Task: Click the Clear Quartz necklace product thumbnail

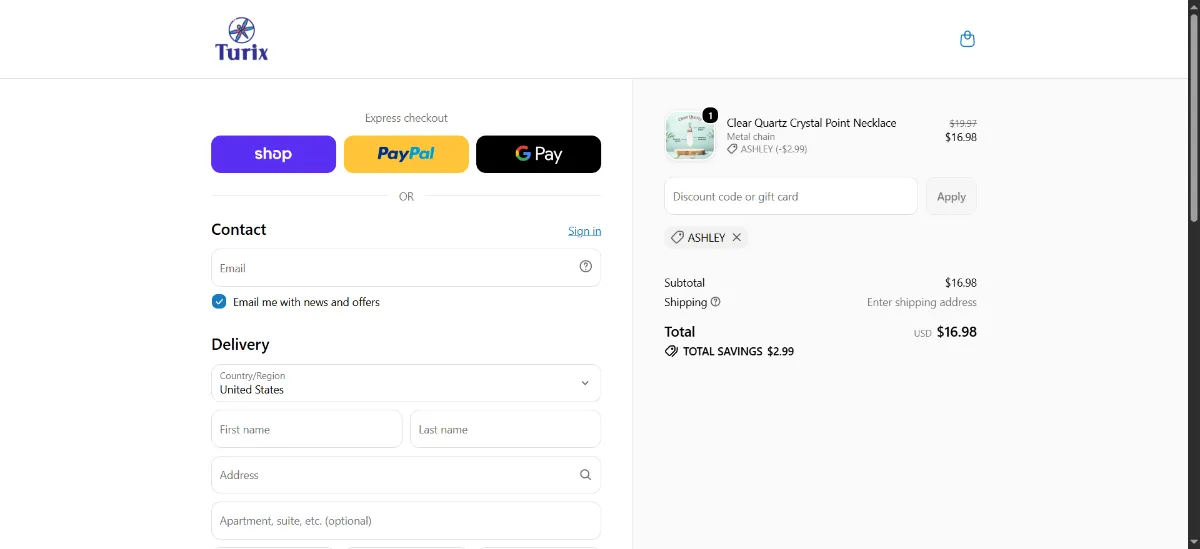Action: pos(690,136)
